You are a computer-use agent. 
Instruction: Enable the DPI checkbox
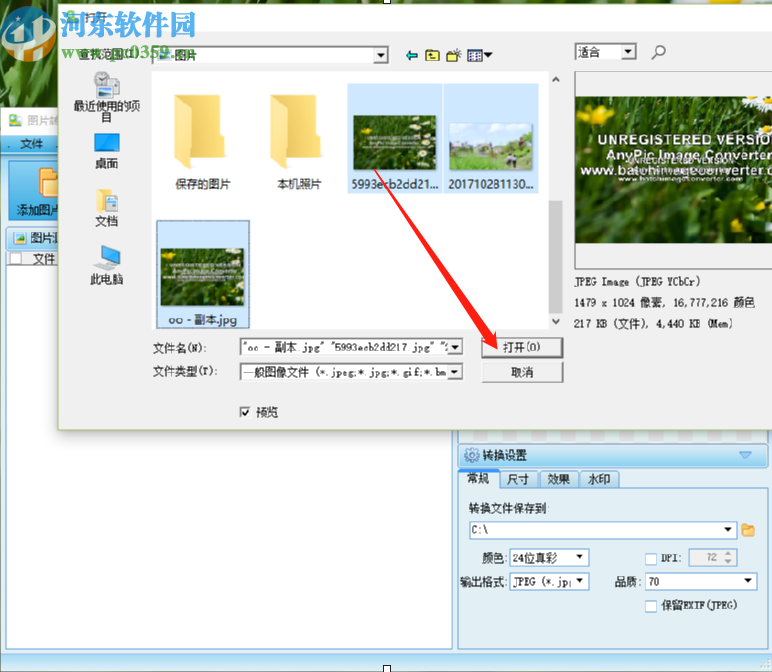click(650, 558)
